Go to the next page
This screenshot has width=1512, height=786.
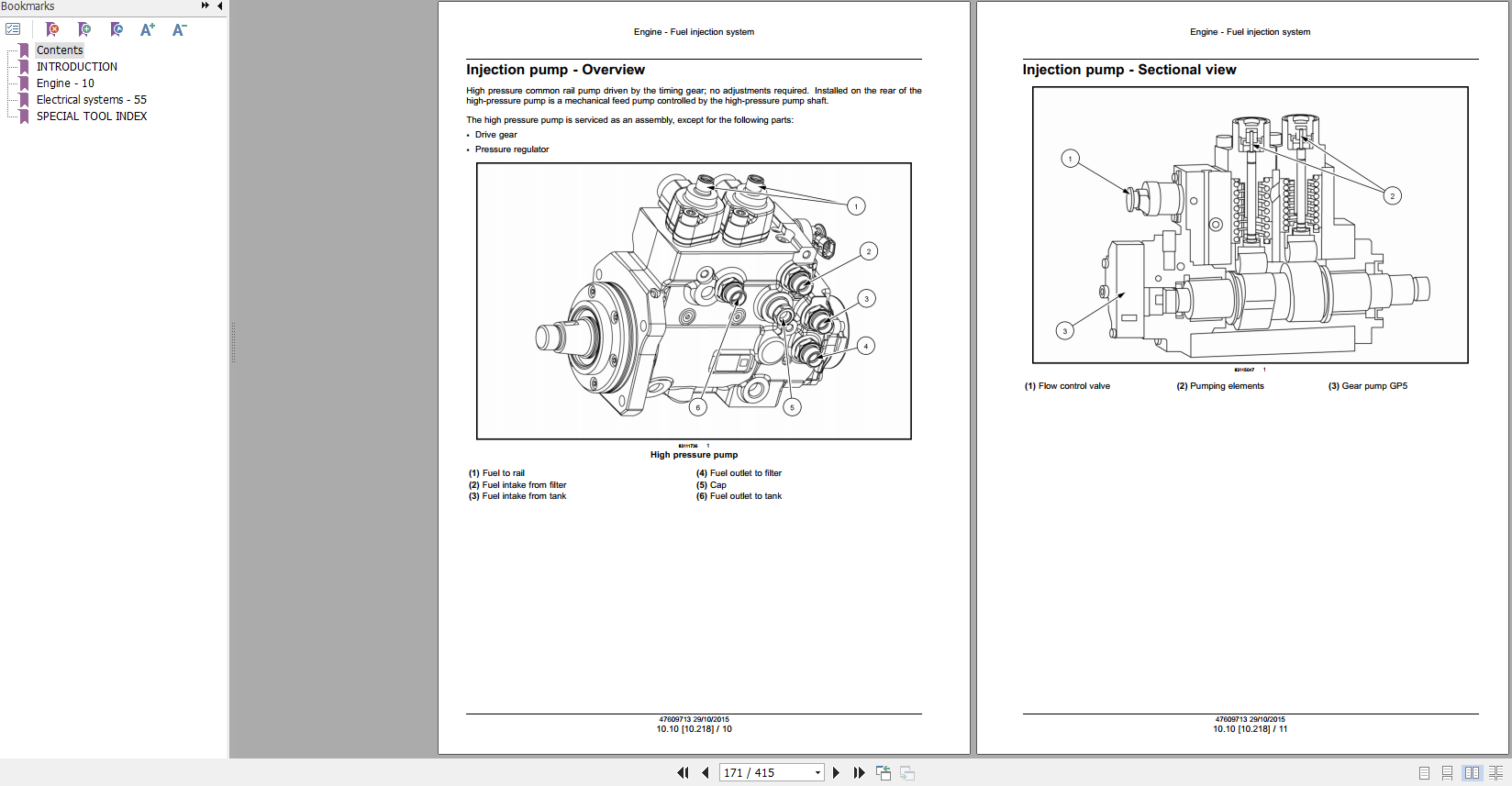(836, 773)
